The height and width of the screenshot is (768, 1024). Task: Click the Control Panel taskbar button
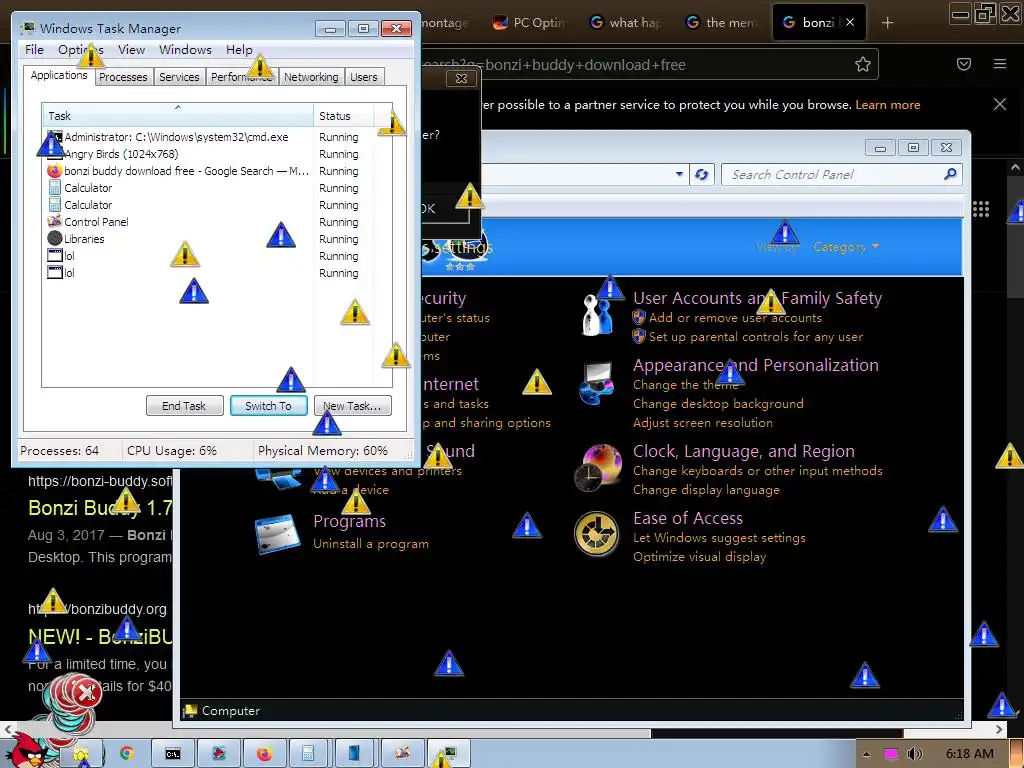pos(402,754)
